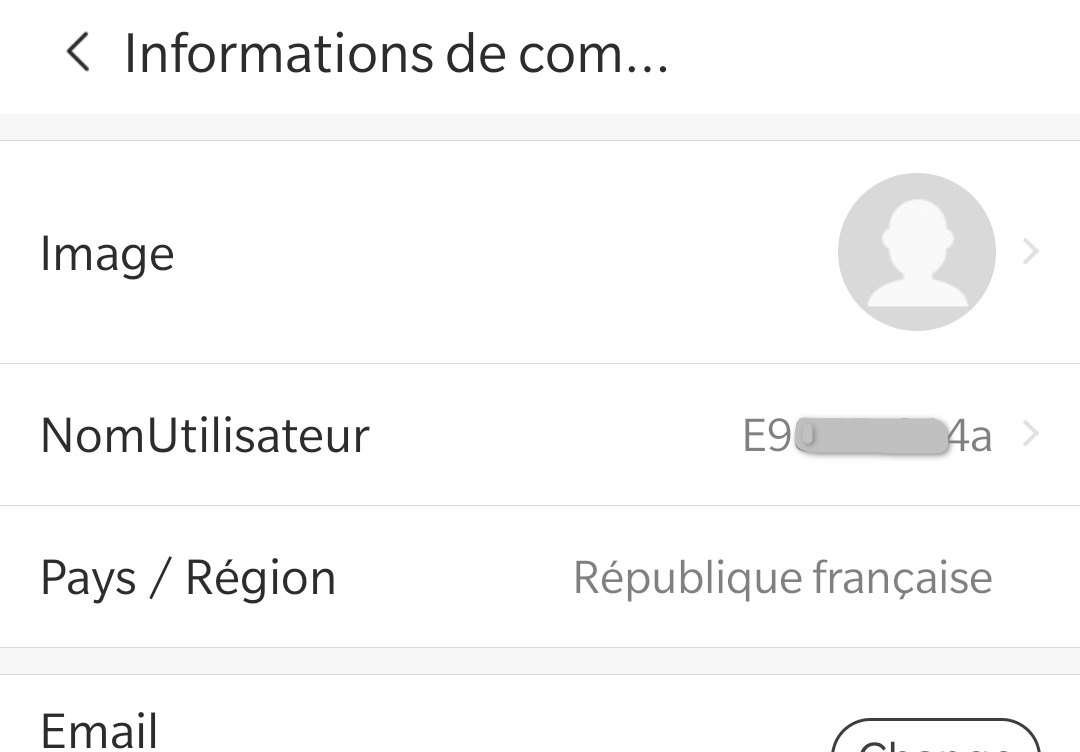Image resolution: width=1080 pixels, height=752 pixels.
Task: Tap the blurred part of the username
Action: tap(875, 437)
